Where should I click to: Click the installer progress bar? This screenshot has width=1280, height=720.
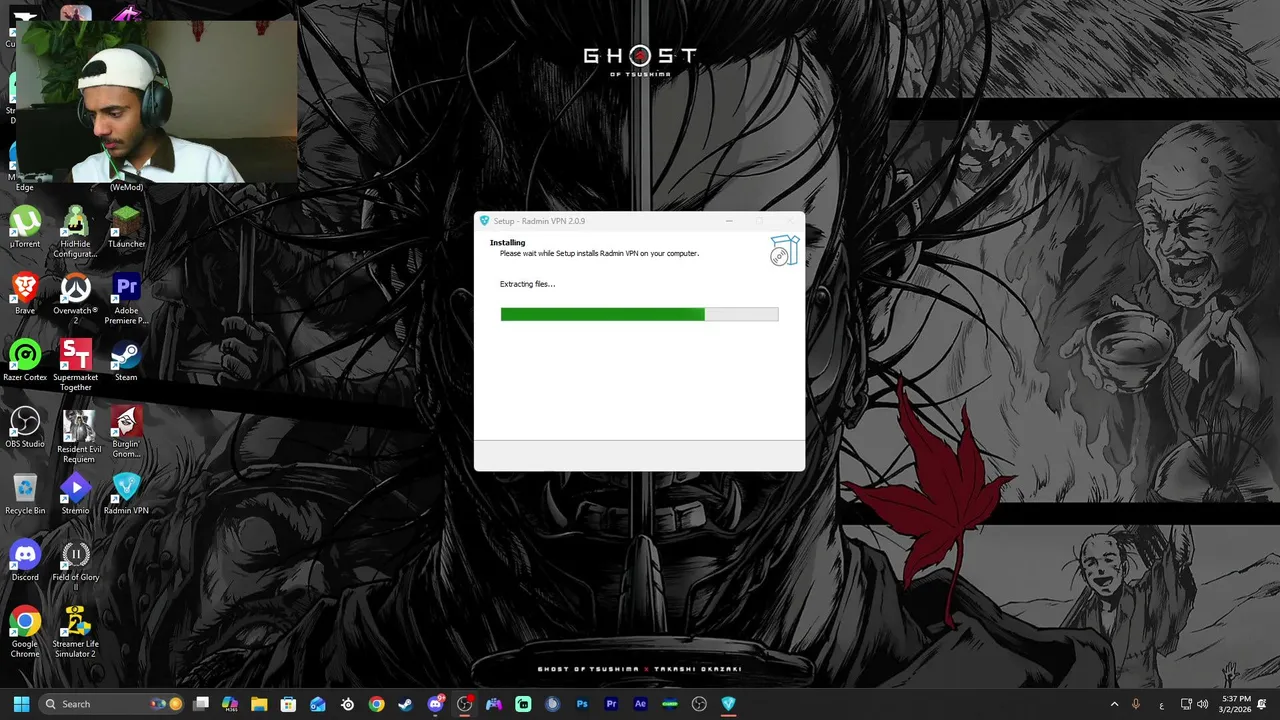tap(639, 314)
